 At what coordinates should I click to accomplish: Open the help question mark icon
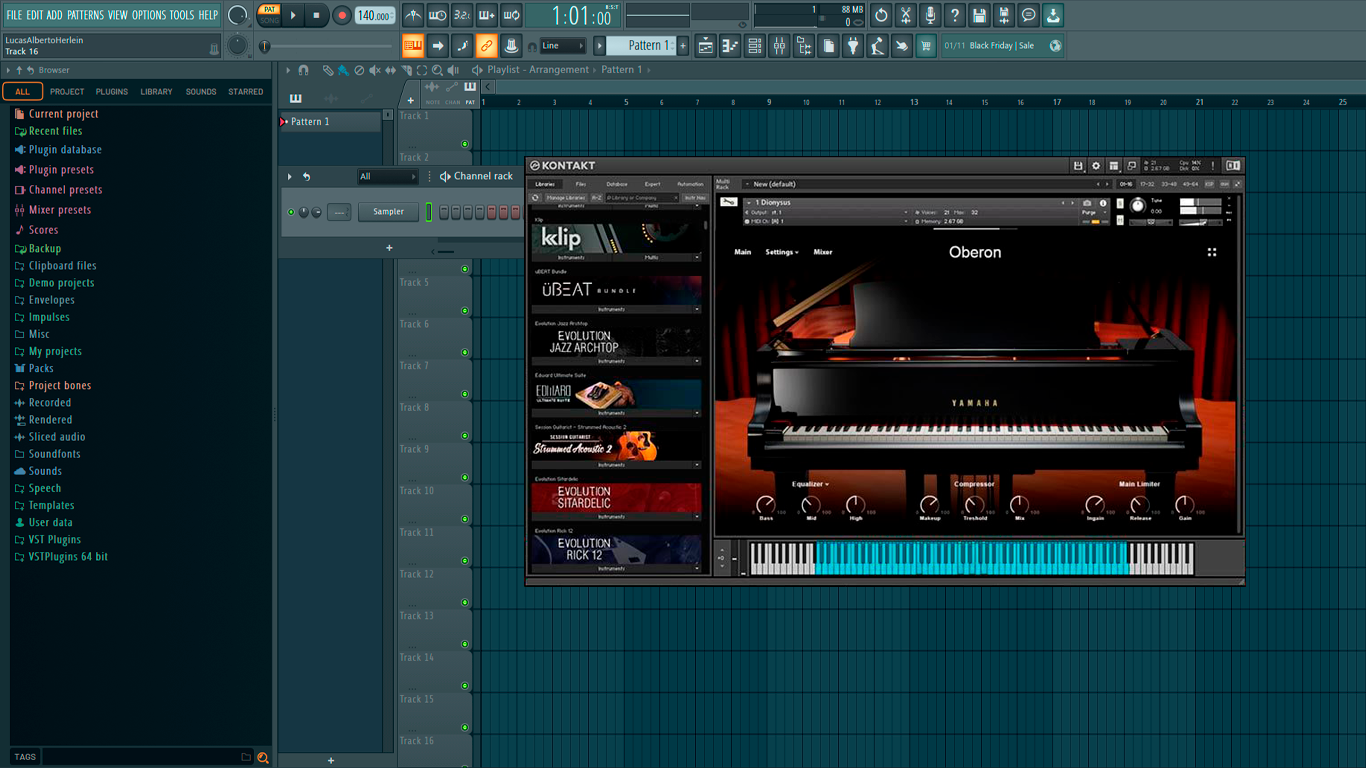[955, 15]
